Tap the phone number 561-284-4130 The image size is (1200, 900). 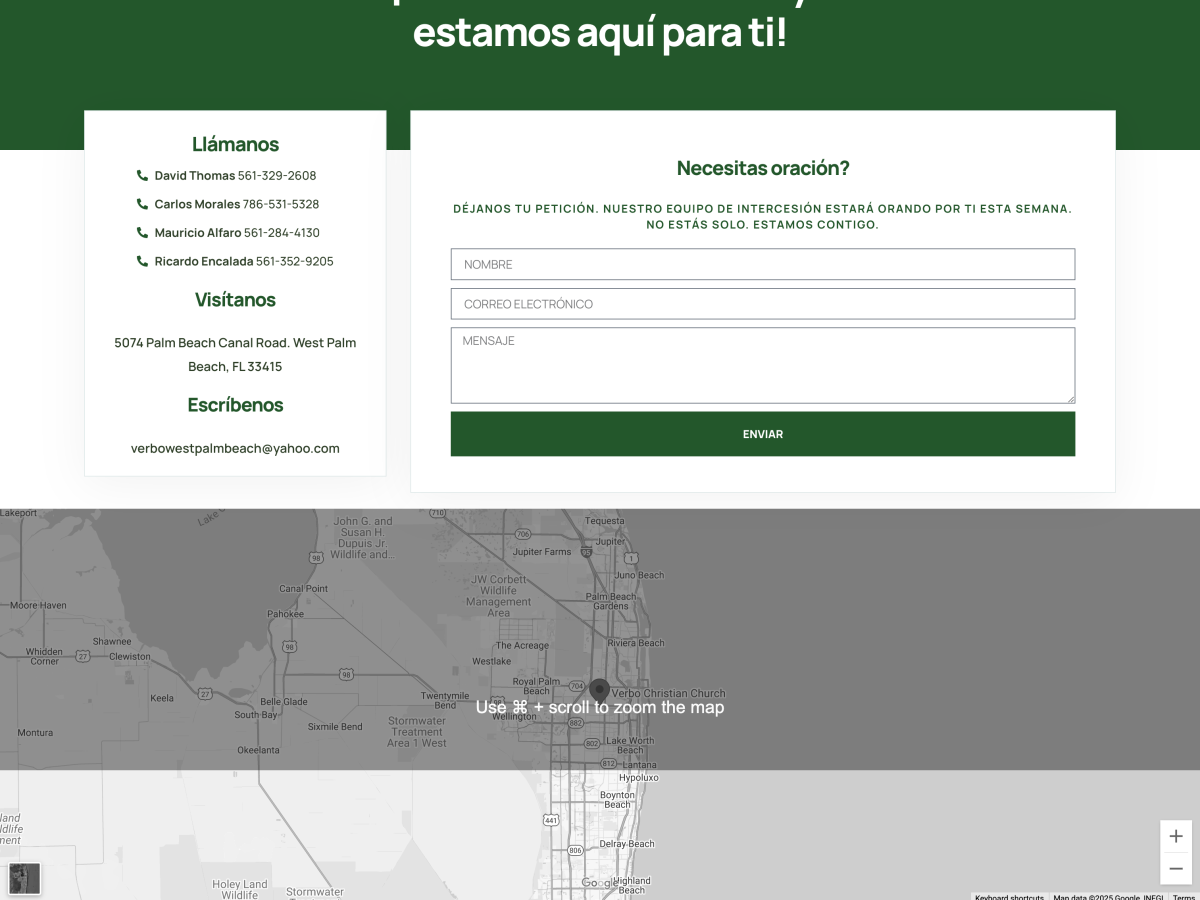point(282,233)
